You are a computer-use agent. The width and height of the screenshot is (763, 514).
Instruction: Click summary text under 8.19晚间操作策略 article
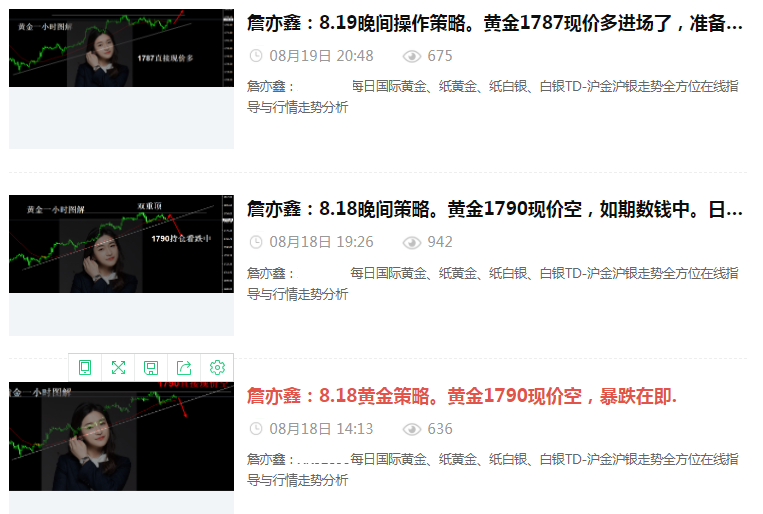click(492, 97)
